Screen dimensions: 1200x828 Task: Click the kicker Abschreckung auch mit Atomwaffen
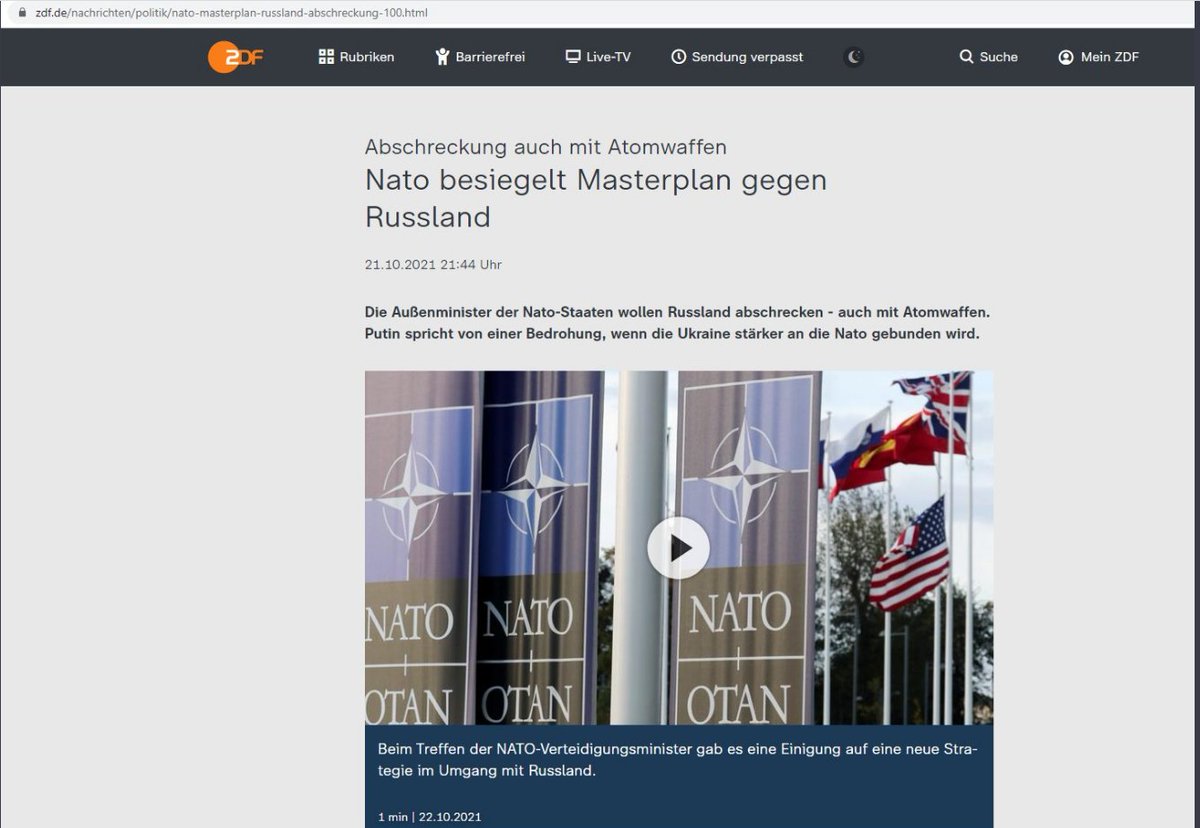point(546,147)
